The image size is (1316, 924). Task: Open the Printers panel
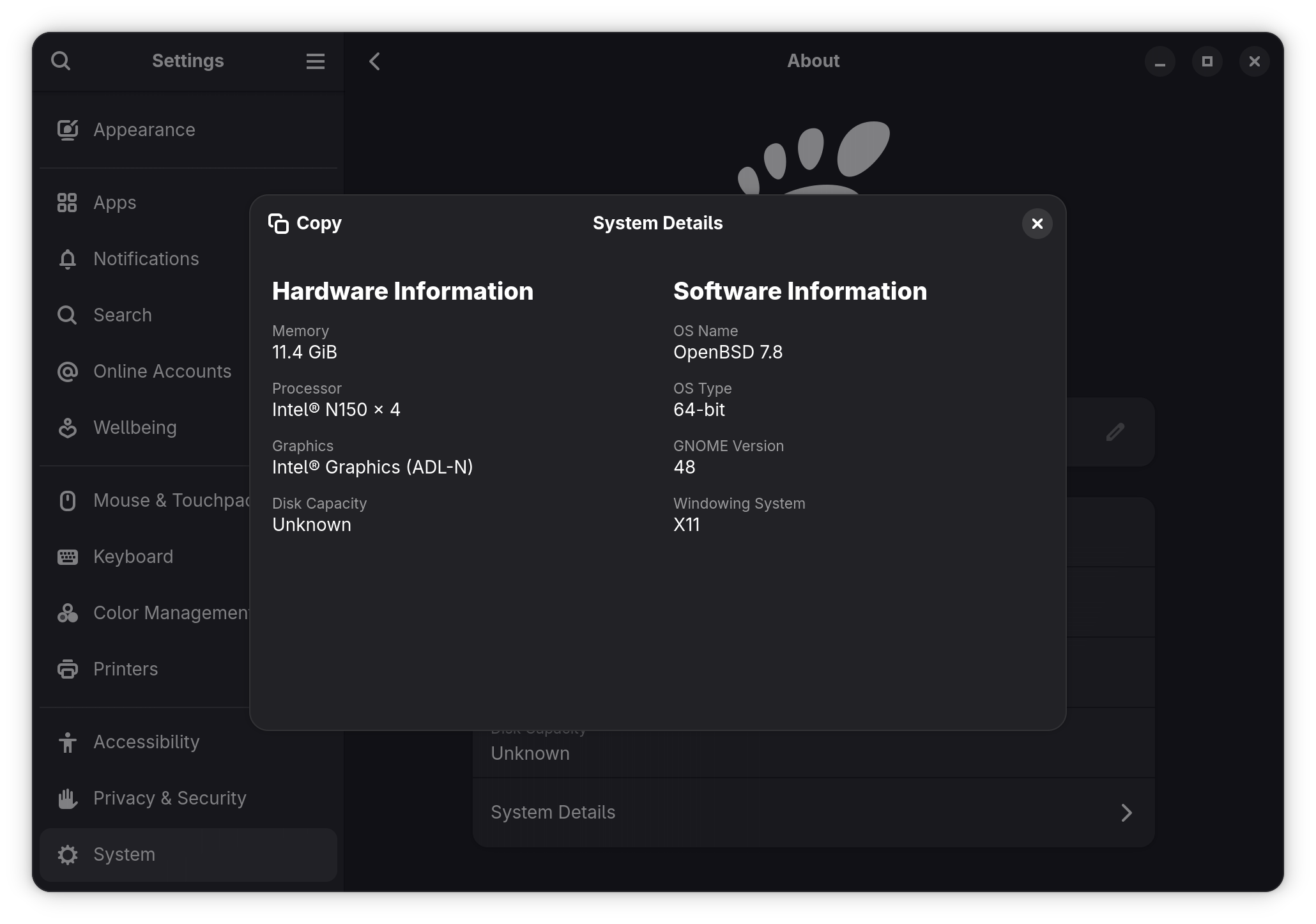tap(125, 669)
